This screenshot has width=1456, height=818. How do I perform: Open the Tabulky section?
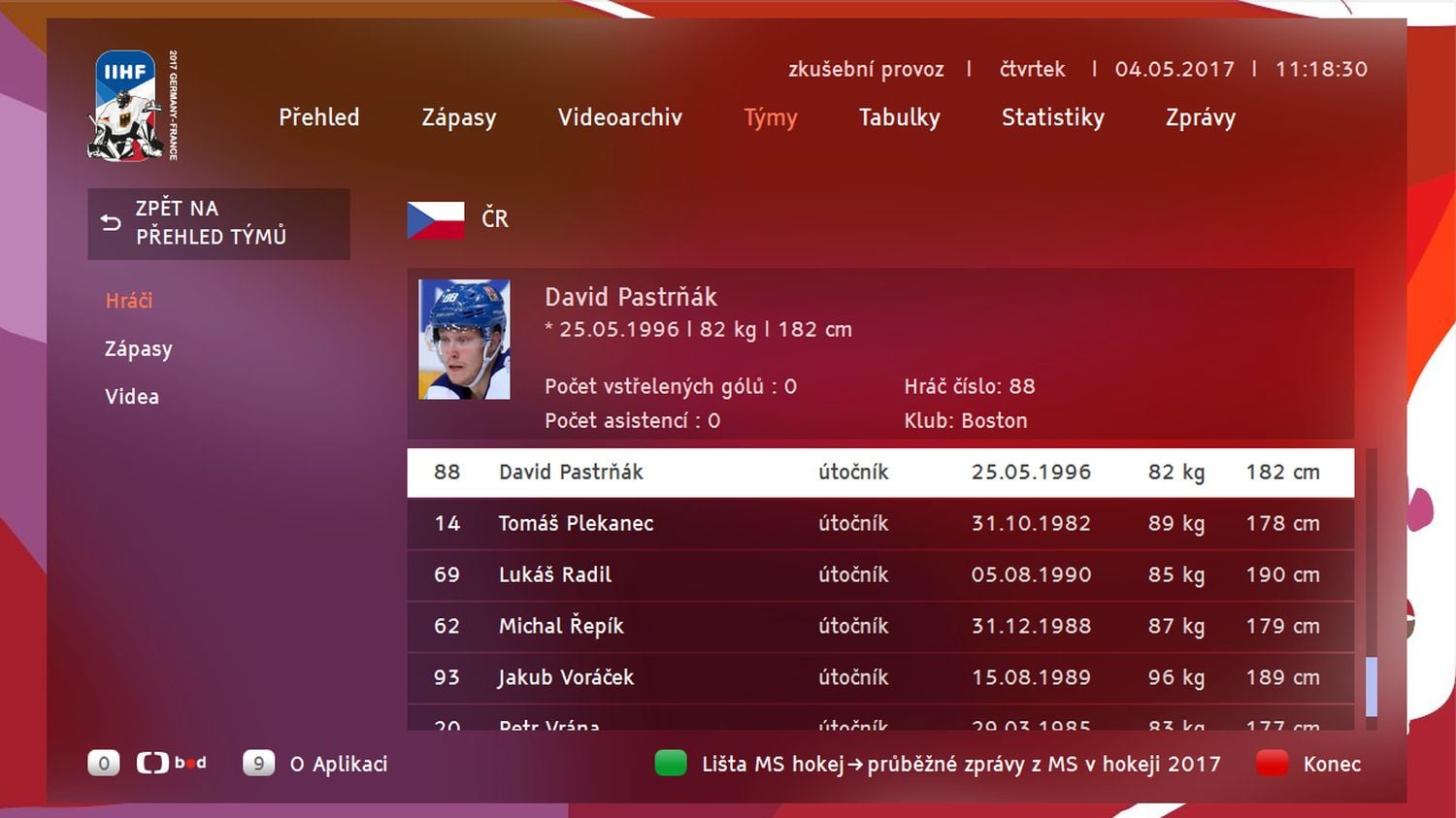coord(899,117)
